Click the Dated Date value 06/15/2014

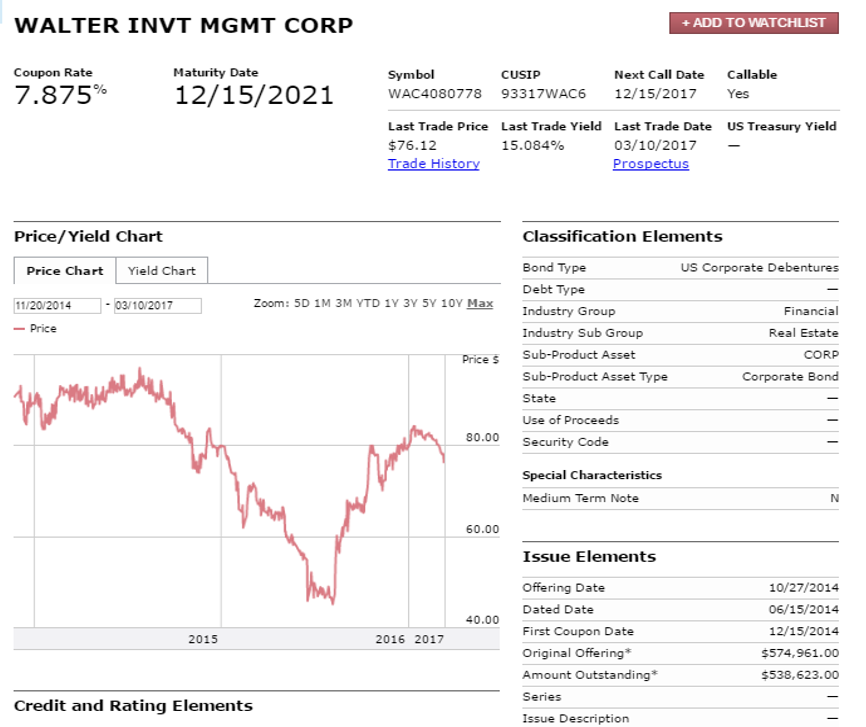pyautogui.click(x=804, y=609)
